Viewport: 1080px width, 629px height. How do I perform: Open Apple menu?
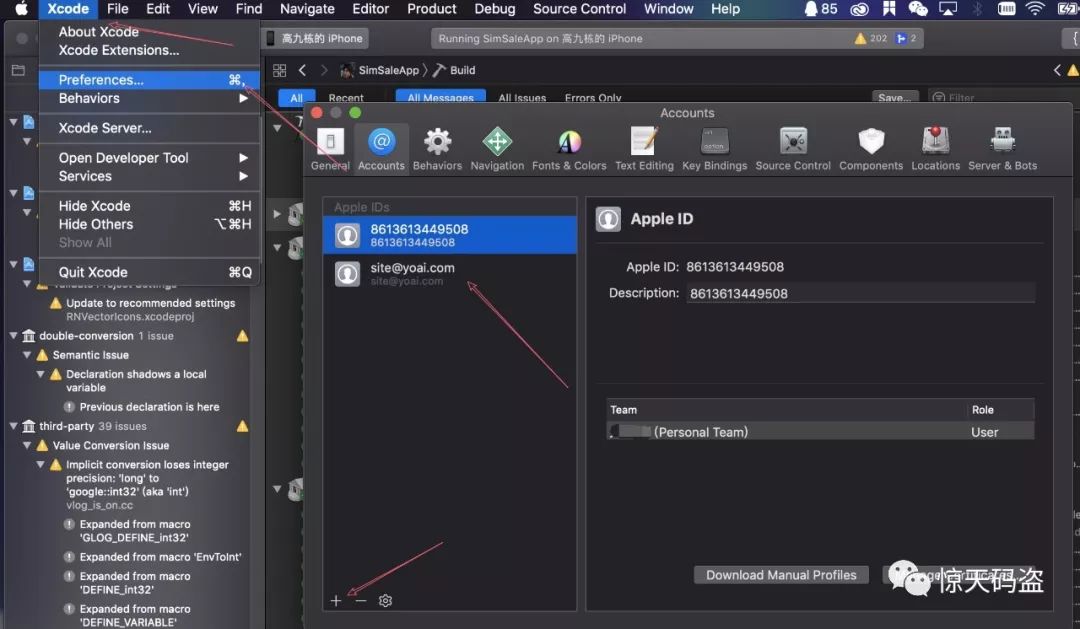click(21, 9)
